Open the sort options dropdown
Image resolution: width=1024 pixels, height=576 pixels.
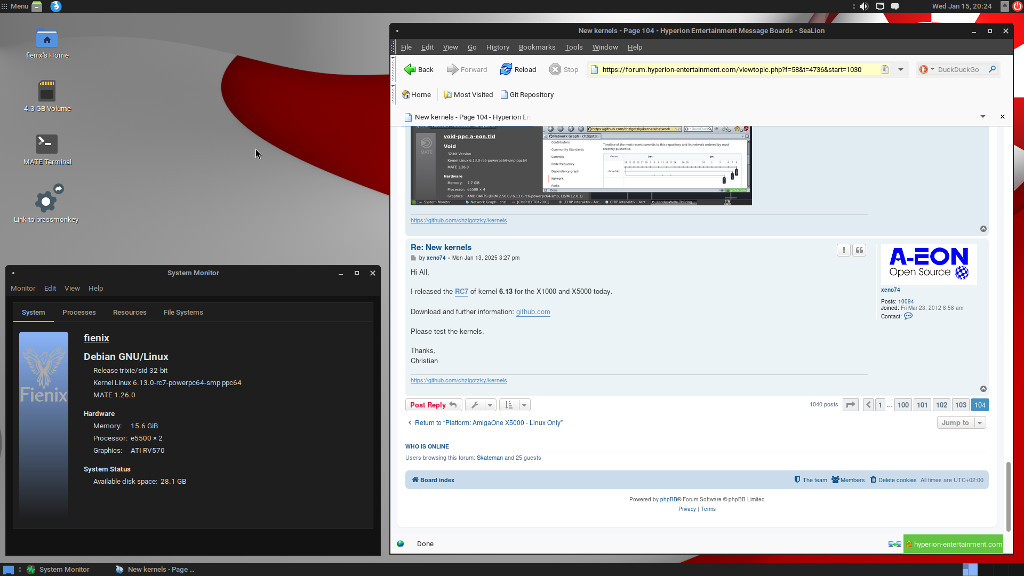515,405
